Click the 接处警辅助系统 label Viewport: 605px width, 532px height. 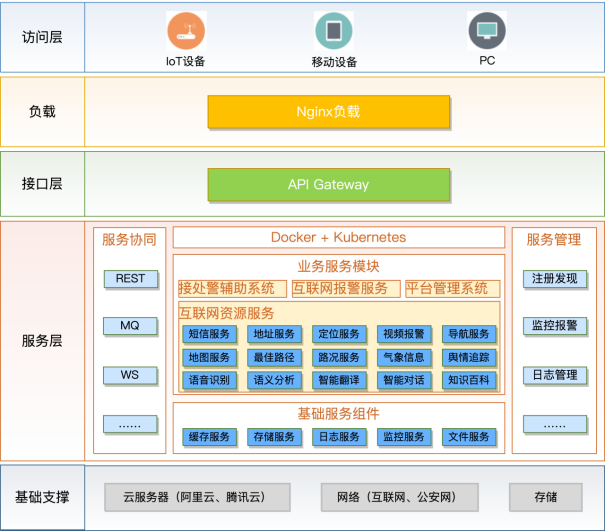tap(226, 289)
